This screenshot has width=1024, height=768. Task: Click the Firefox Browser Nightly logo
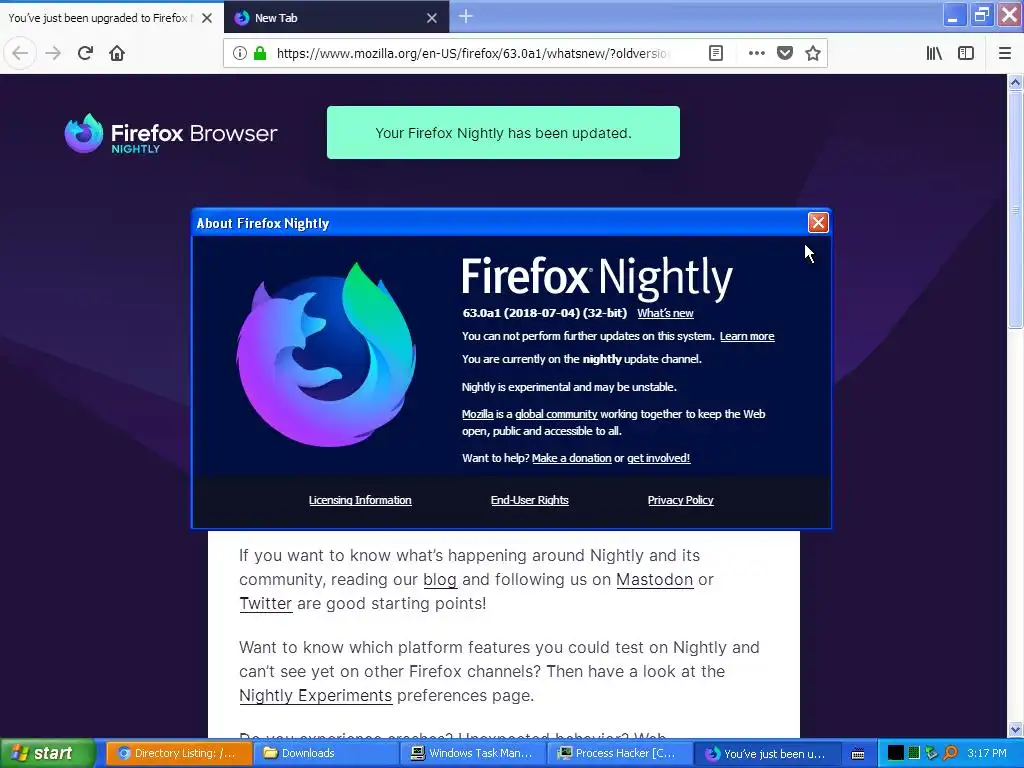(171, 134)
